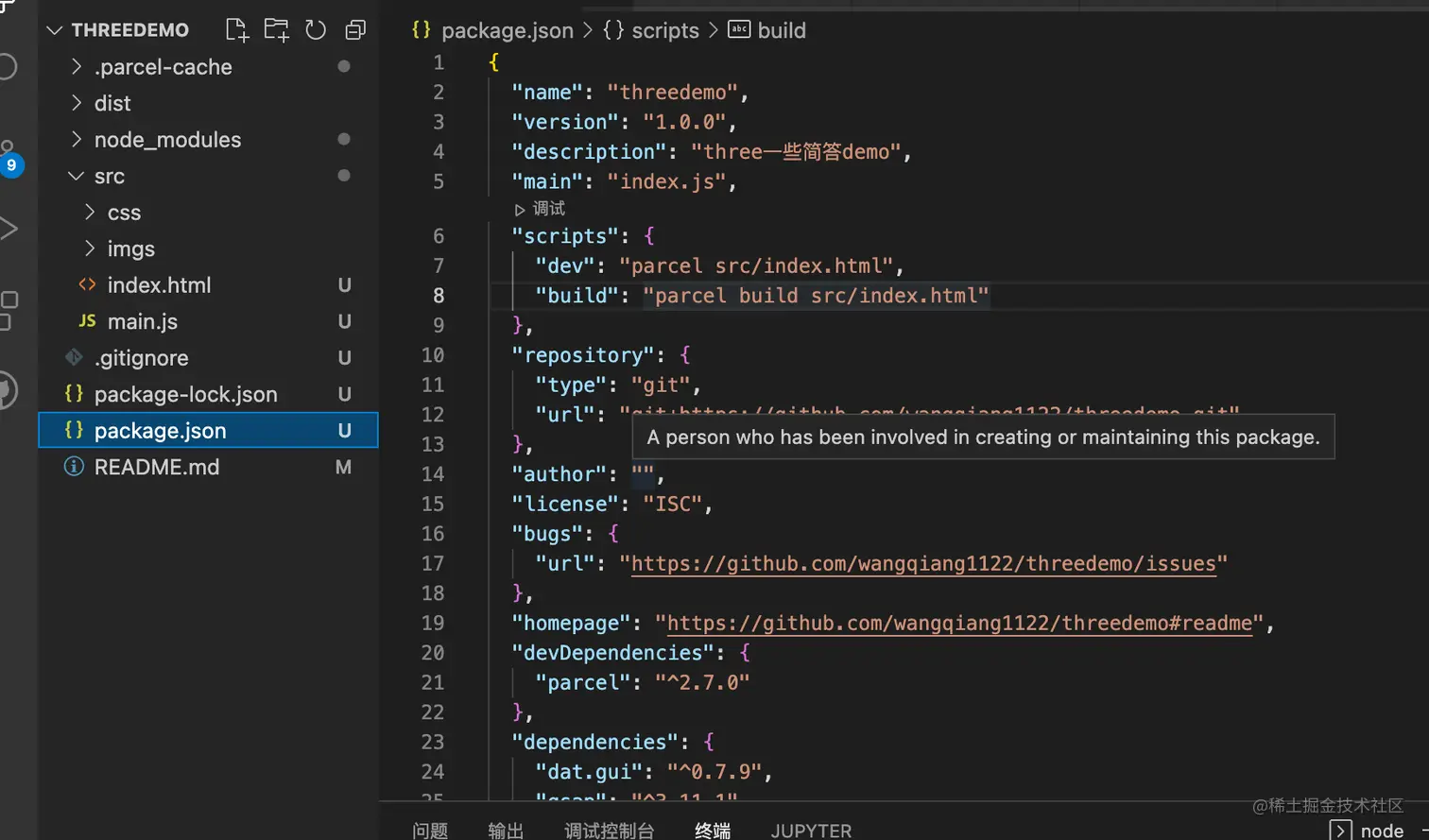Screen dimensions: 1429x840
Task: Open index.html in the explorer
Action: [x=159, y=284]
